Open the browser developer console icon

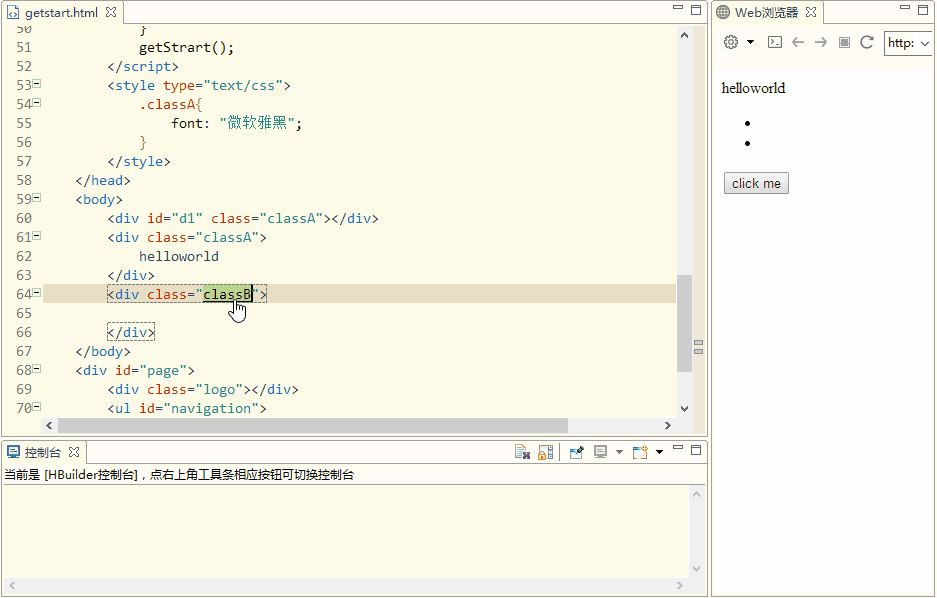[775, 42]
